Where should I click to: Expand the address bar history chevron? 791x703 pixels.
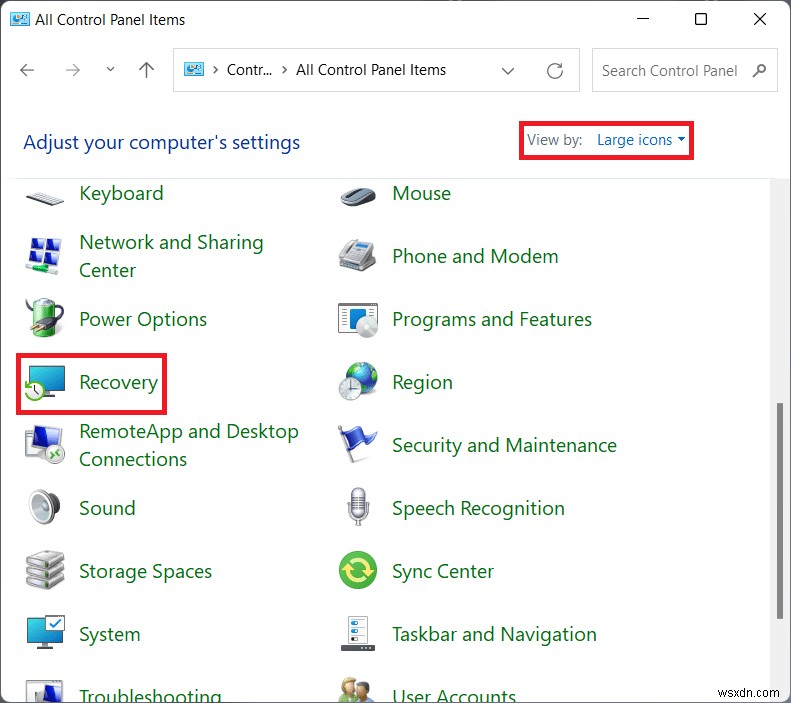508,71
